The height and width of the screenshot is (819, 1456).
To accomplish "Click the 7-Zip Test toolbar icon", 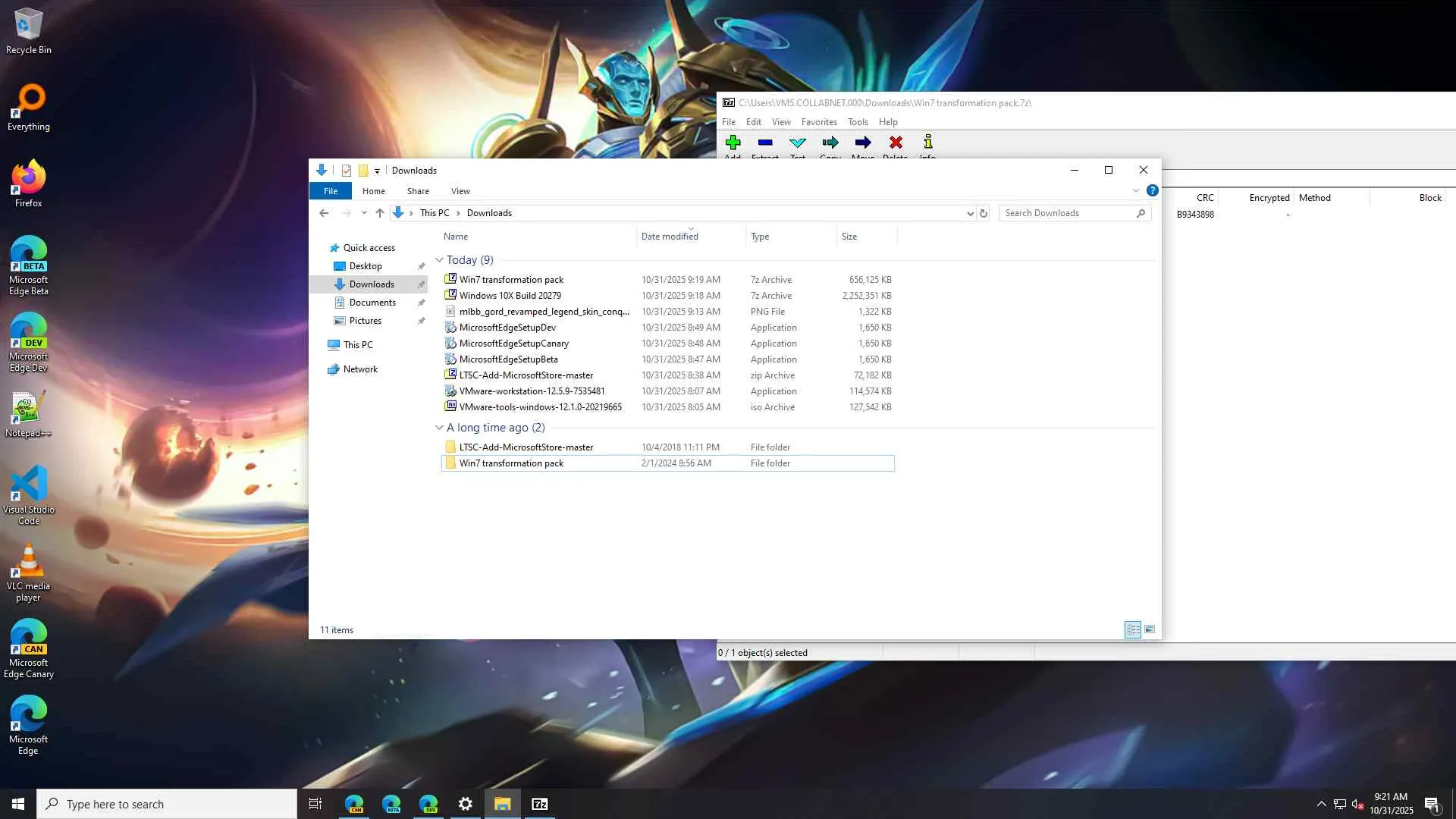I will tap(797, 143).
